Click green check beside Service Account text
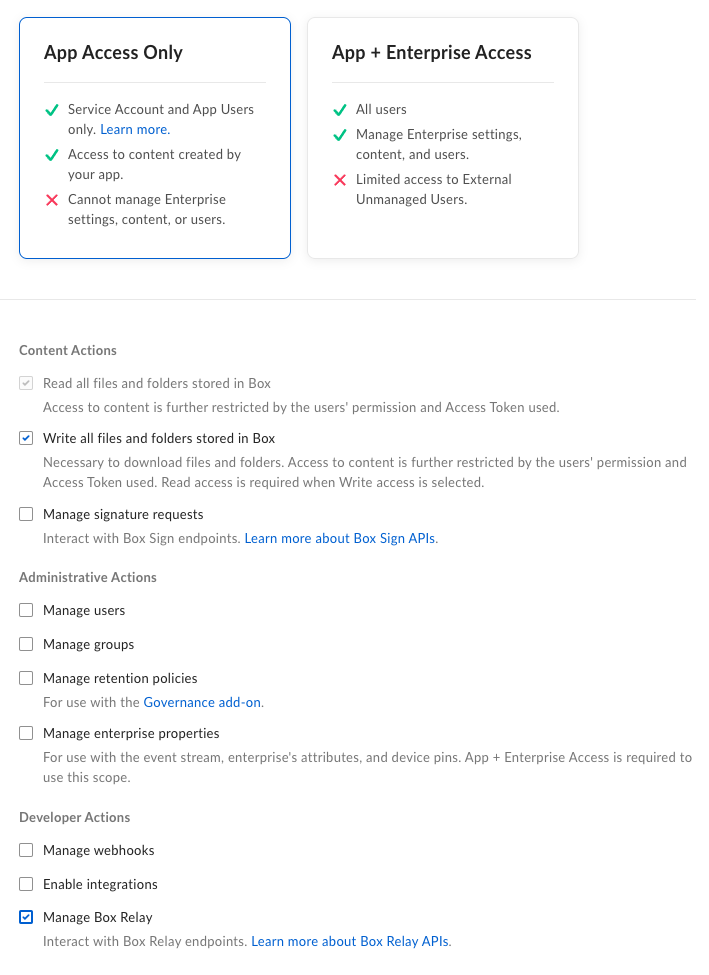Image resolution: width=709 pixels, height=975 pixels. [52, 110]
